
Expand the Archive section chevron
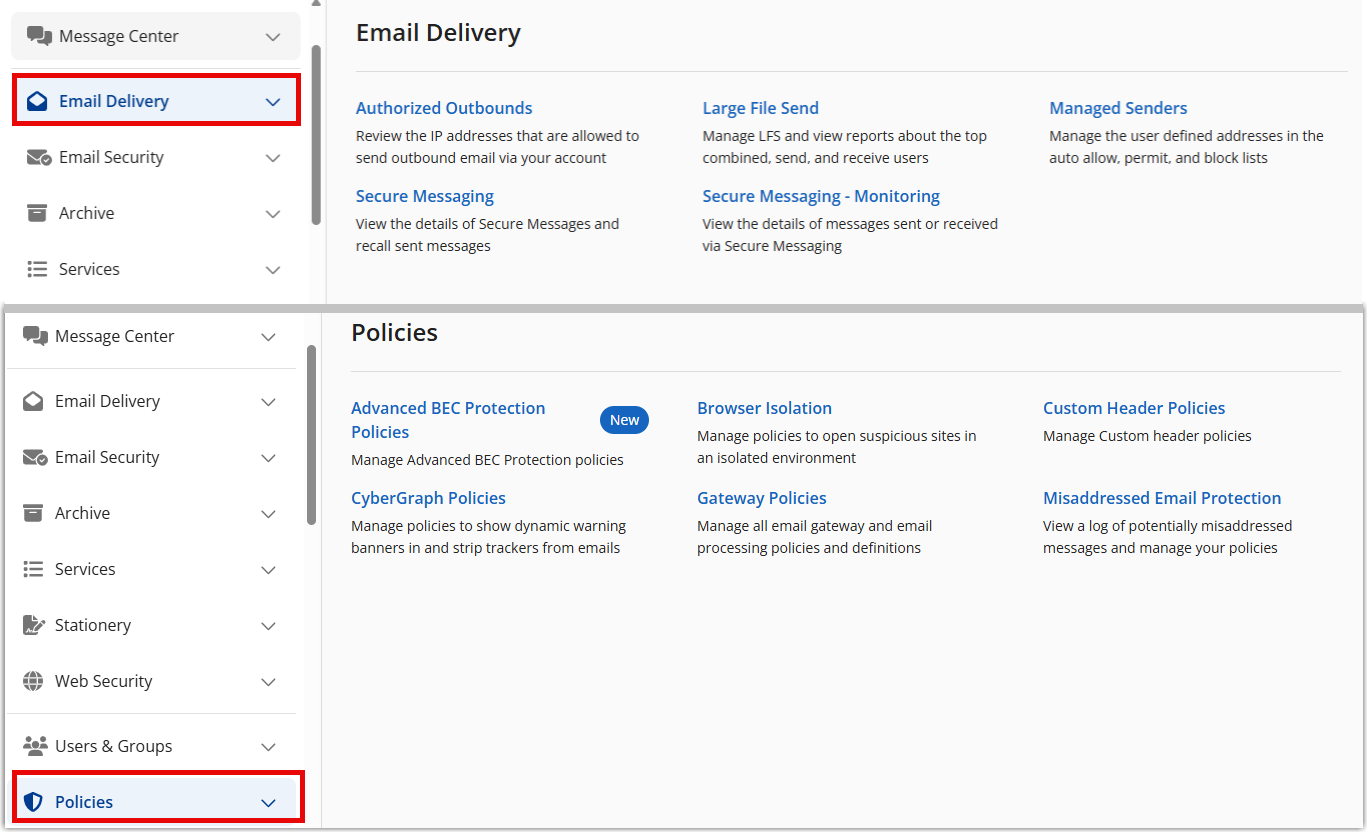[x=268, y=513]
